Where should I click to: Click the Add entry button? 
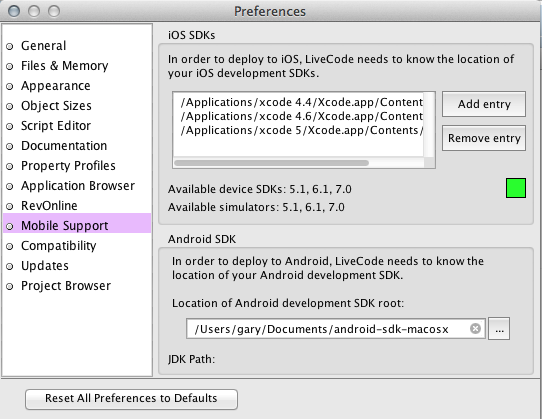tap(484, 104)
